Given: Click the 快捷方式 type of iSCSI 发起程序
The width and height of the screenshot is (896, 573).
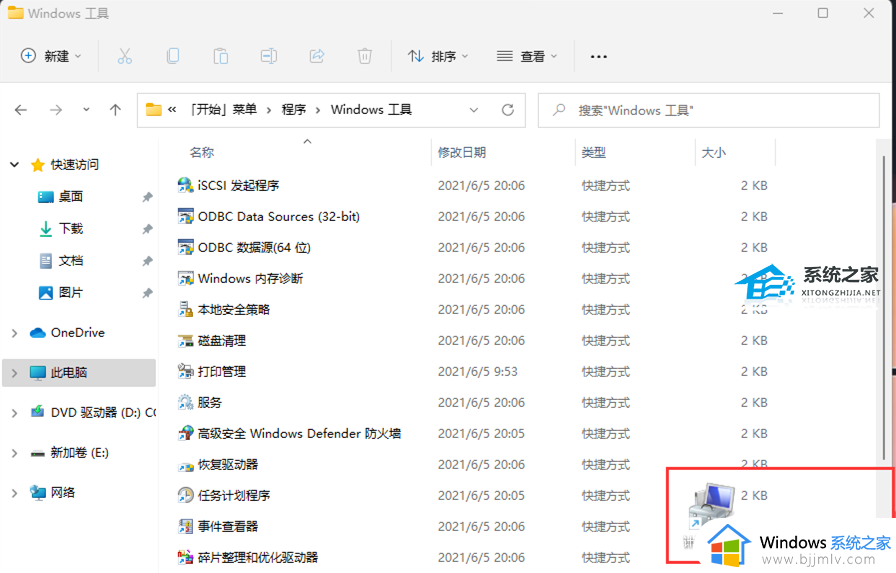Looking at the screenshot, I should (x=606, y=186).
